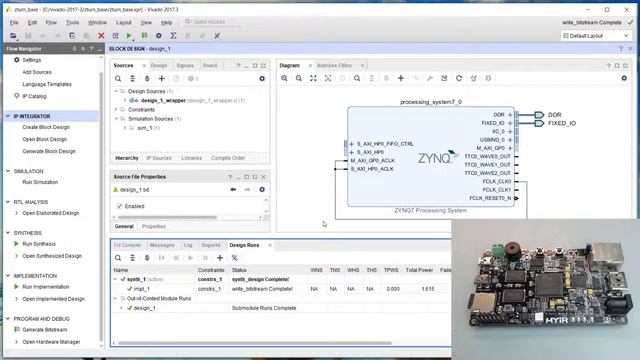Click Generate Bitstream
This screenshot has width=640, height=360.
pos(44,330)
